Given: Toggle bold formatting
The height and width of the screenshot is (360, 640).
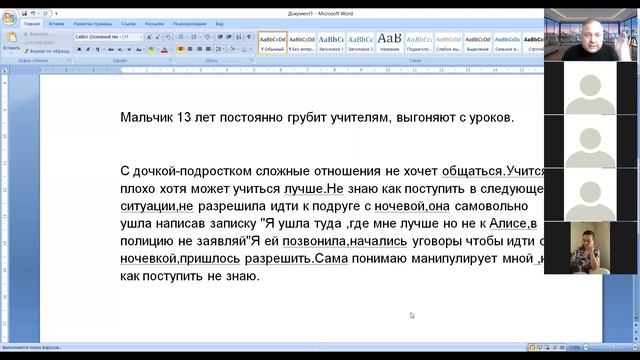Looking at the screenshot, I should (x=79, y=49).
